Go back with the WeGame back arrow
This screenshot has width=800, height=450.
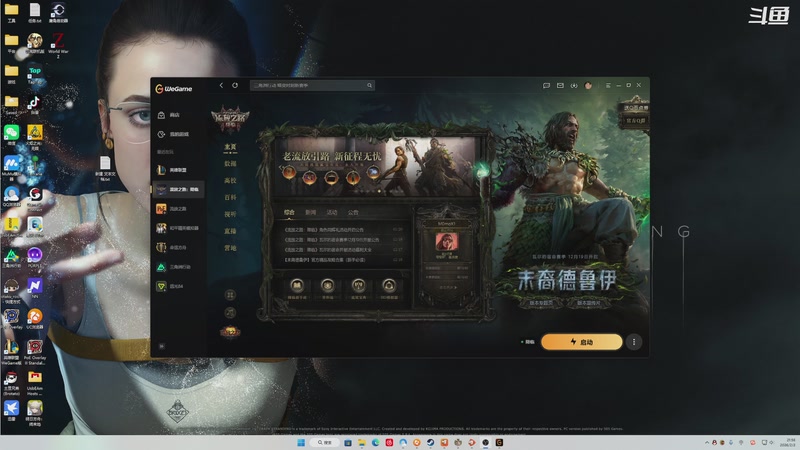point(221,85)
